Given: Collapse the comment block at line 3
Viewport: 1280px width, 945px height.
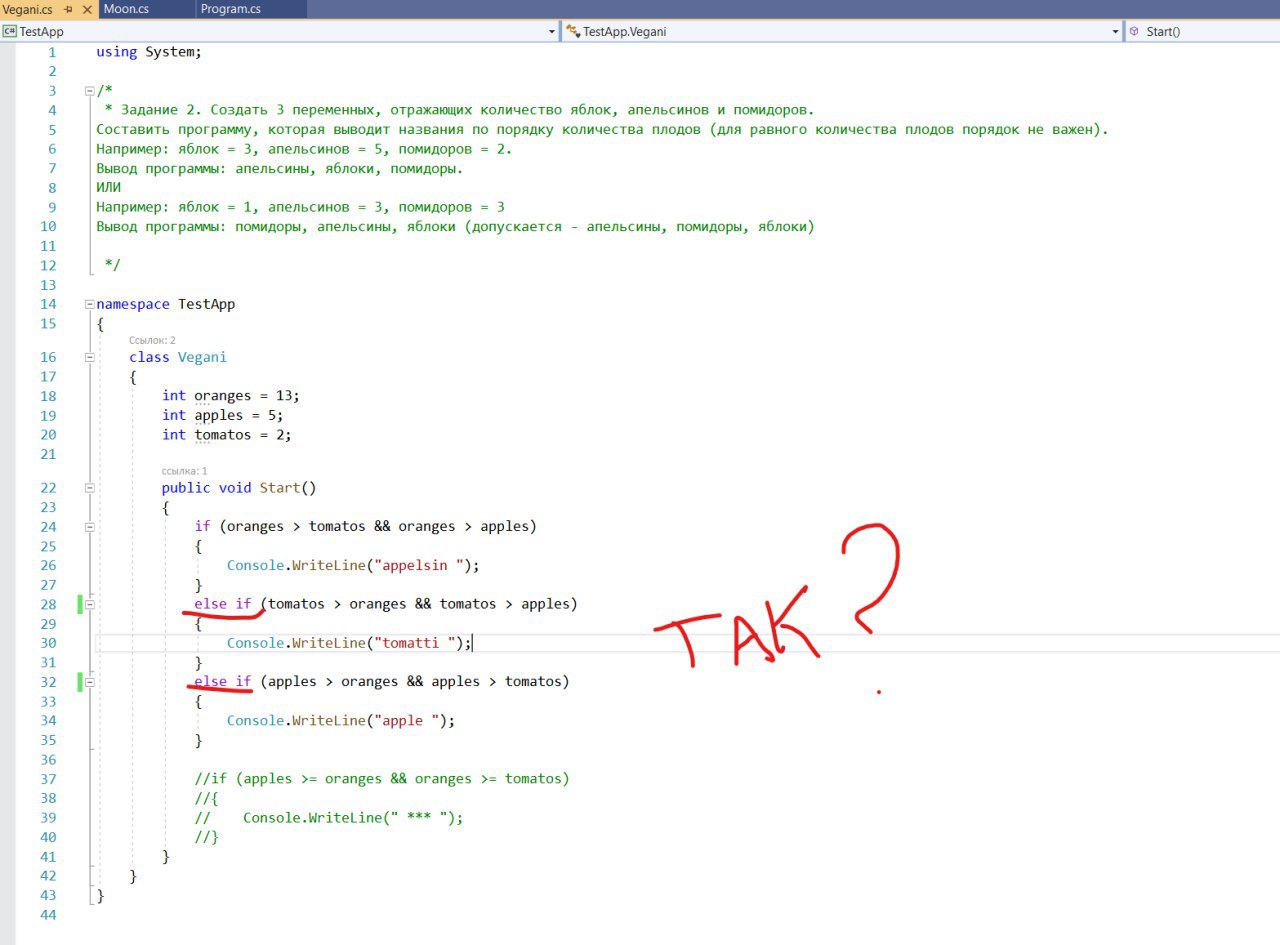Looking at the screenshot, I should click(x=89, y=91).
